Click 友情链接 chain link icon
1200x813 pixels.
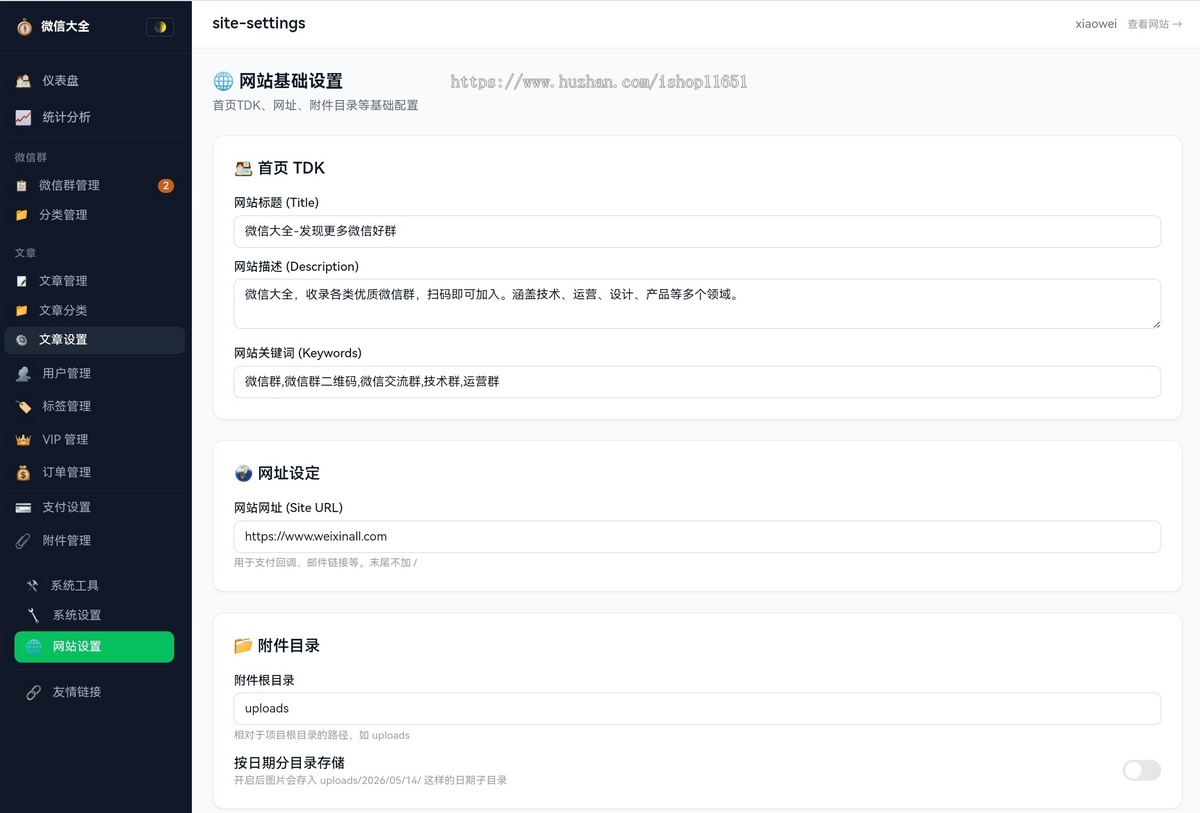33,692
